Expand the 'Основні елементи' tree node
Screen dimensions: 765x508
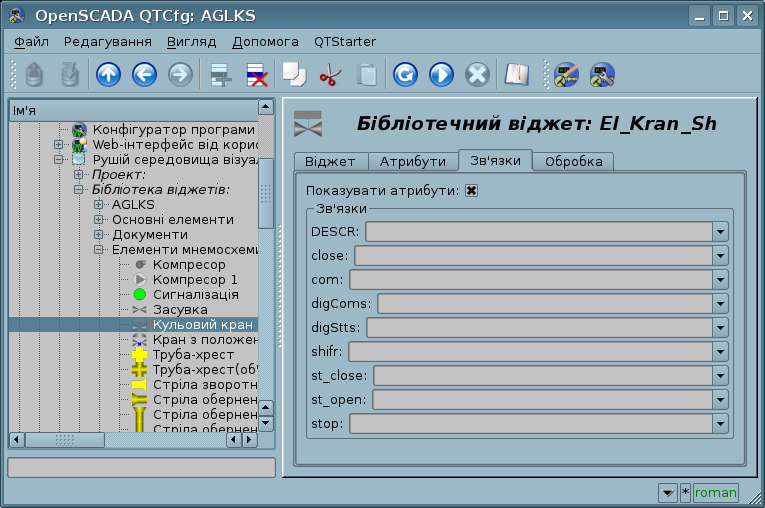pos(99,219)
